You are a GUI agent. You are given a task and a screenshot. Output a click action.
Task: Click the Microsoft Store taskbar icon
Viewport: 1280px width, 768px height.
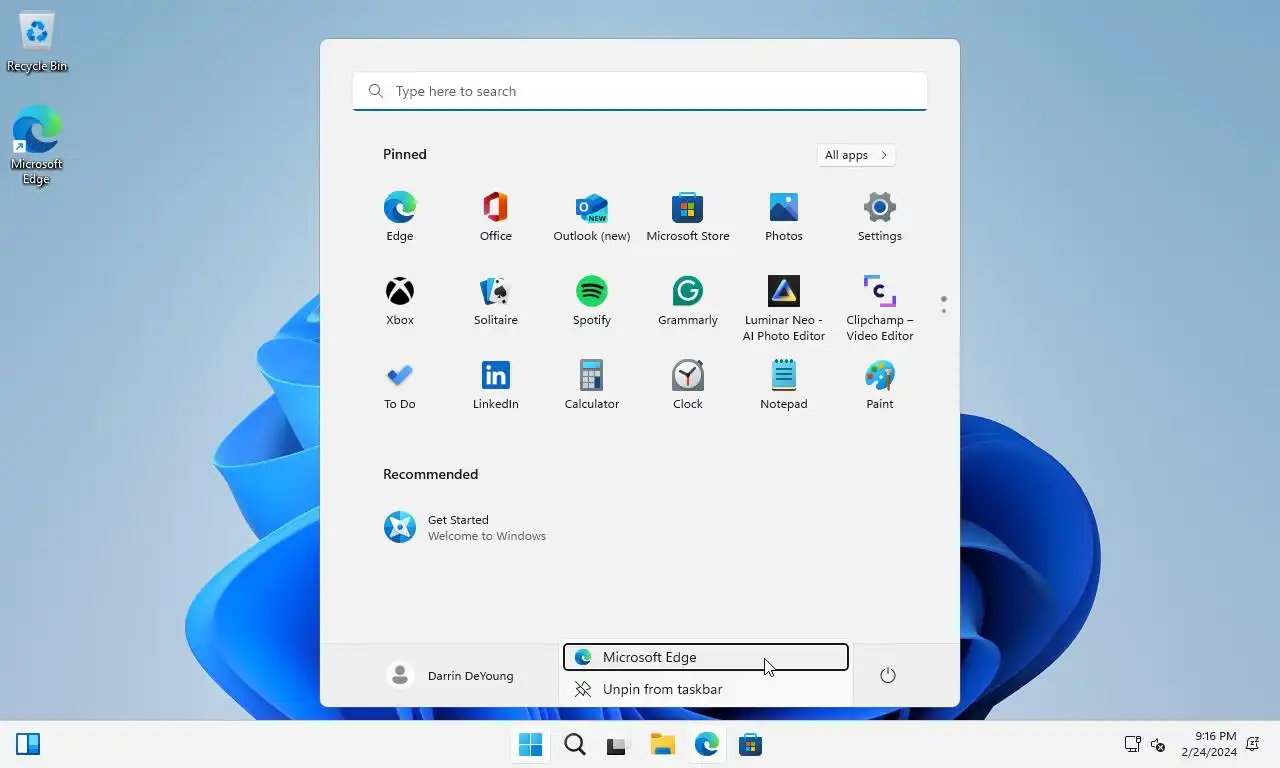tap(750, 745)
